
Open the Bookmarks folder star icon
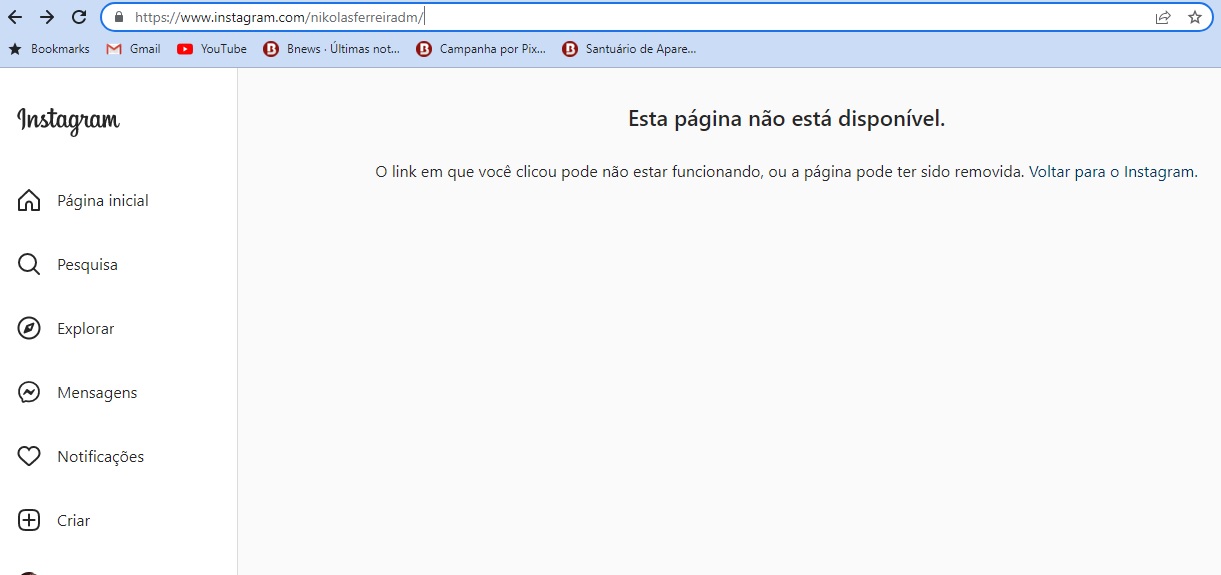coord(15,48)
